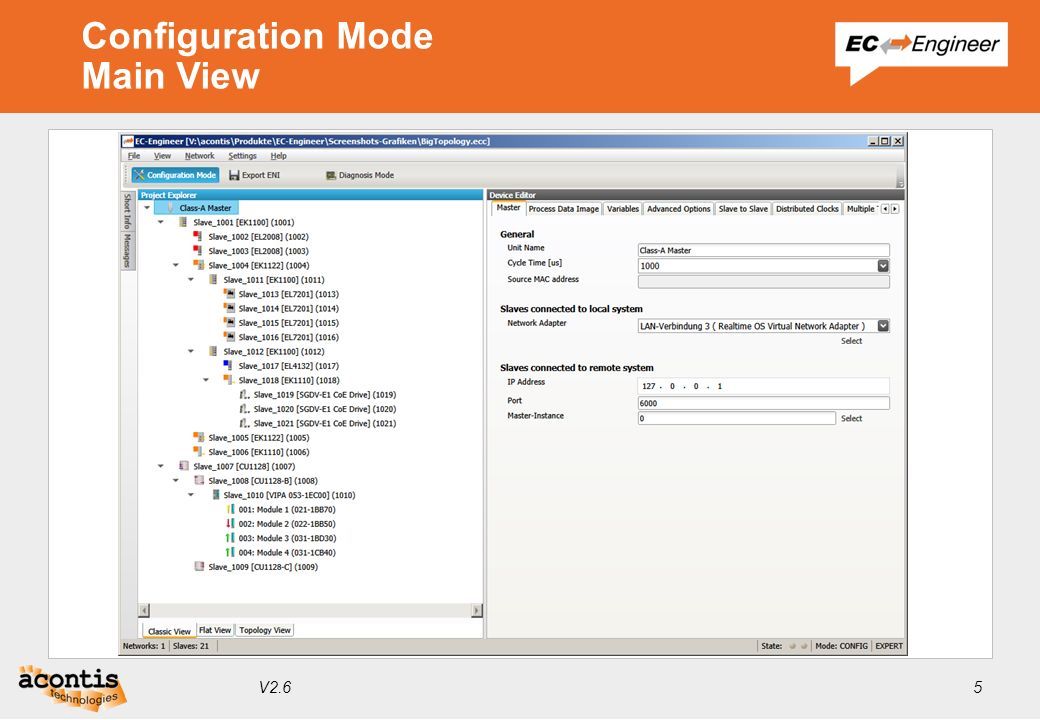
Task: Open the Advanced Options tab
Action: click(679, 209)
